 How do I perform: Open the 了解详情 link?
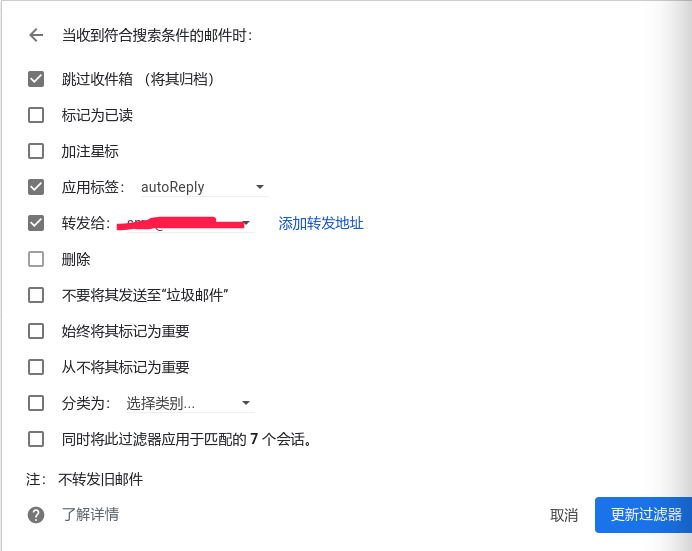click(x=90, y=514)
